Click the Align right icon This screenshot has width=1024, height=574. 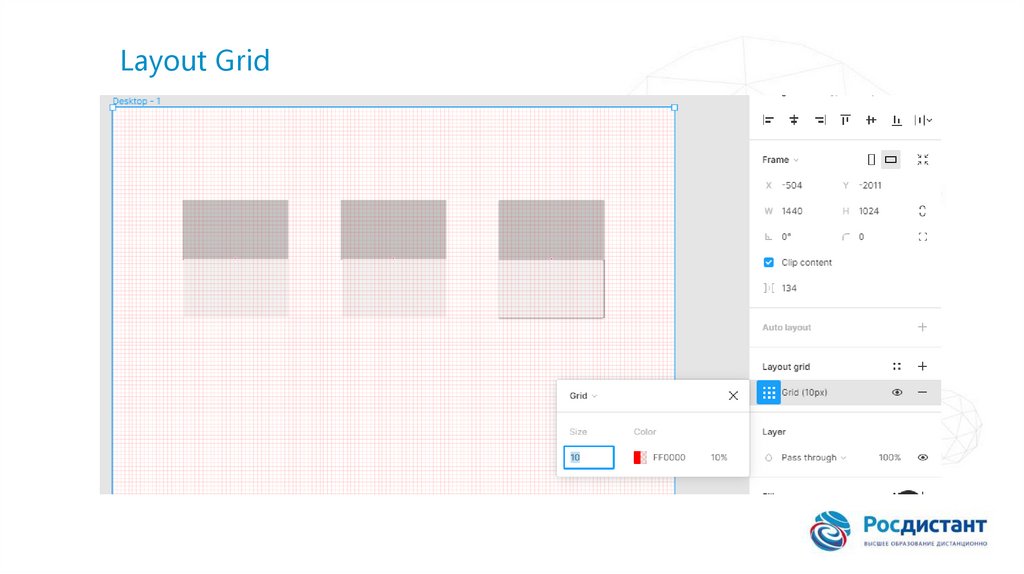(x=820, y=120)
